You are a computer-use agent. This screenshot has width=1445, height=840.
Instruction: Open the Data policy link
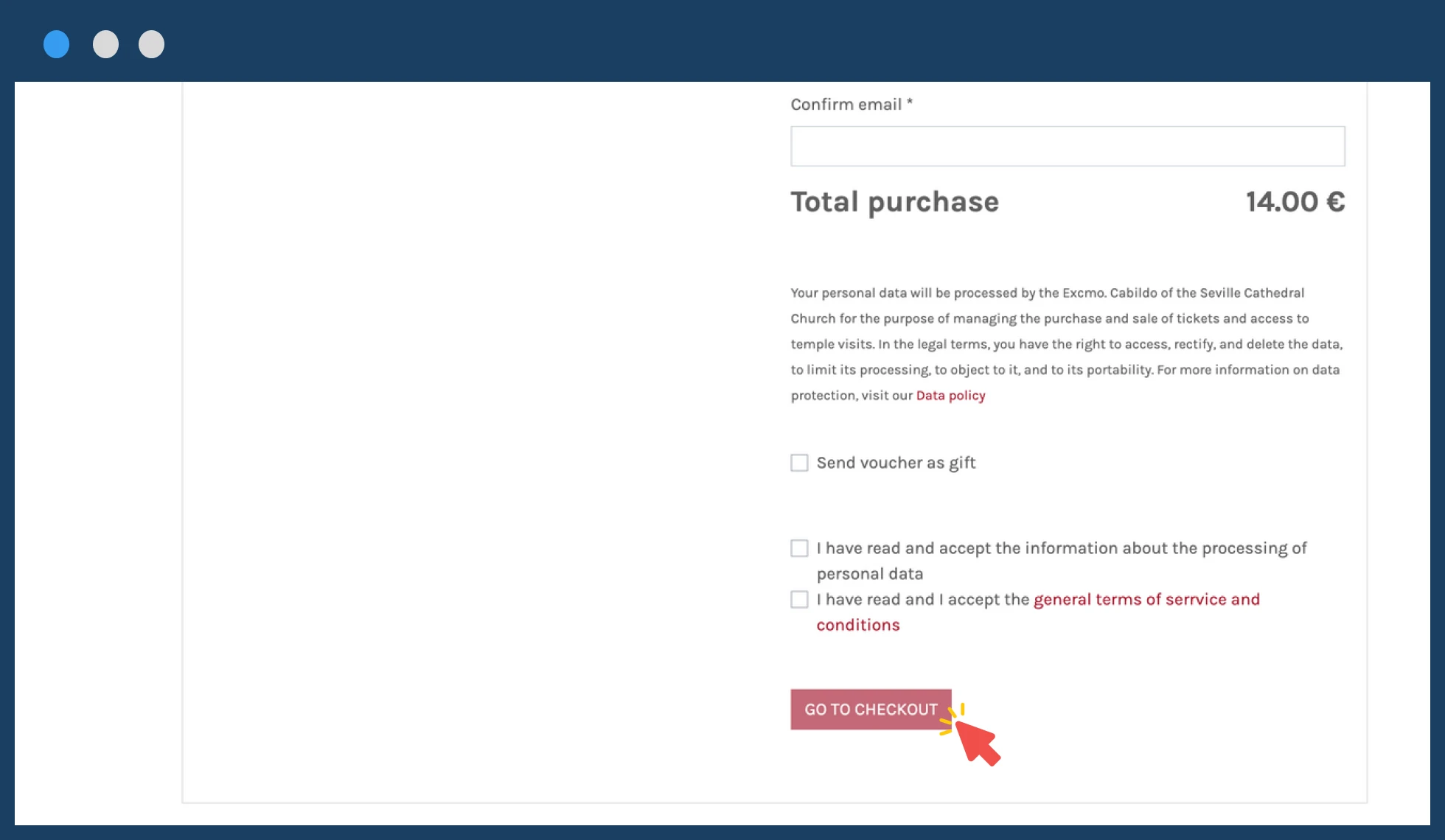click(x=950, y=396)
